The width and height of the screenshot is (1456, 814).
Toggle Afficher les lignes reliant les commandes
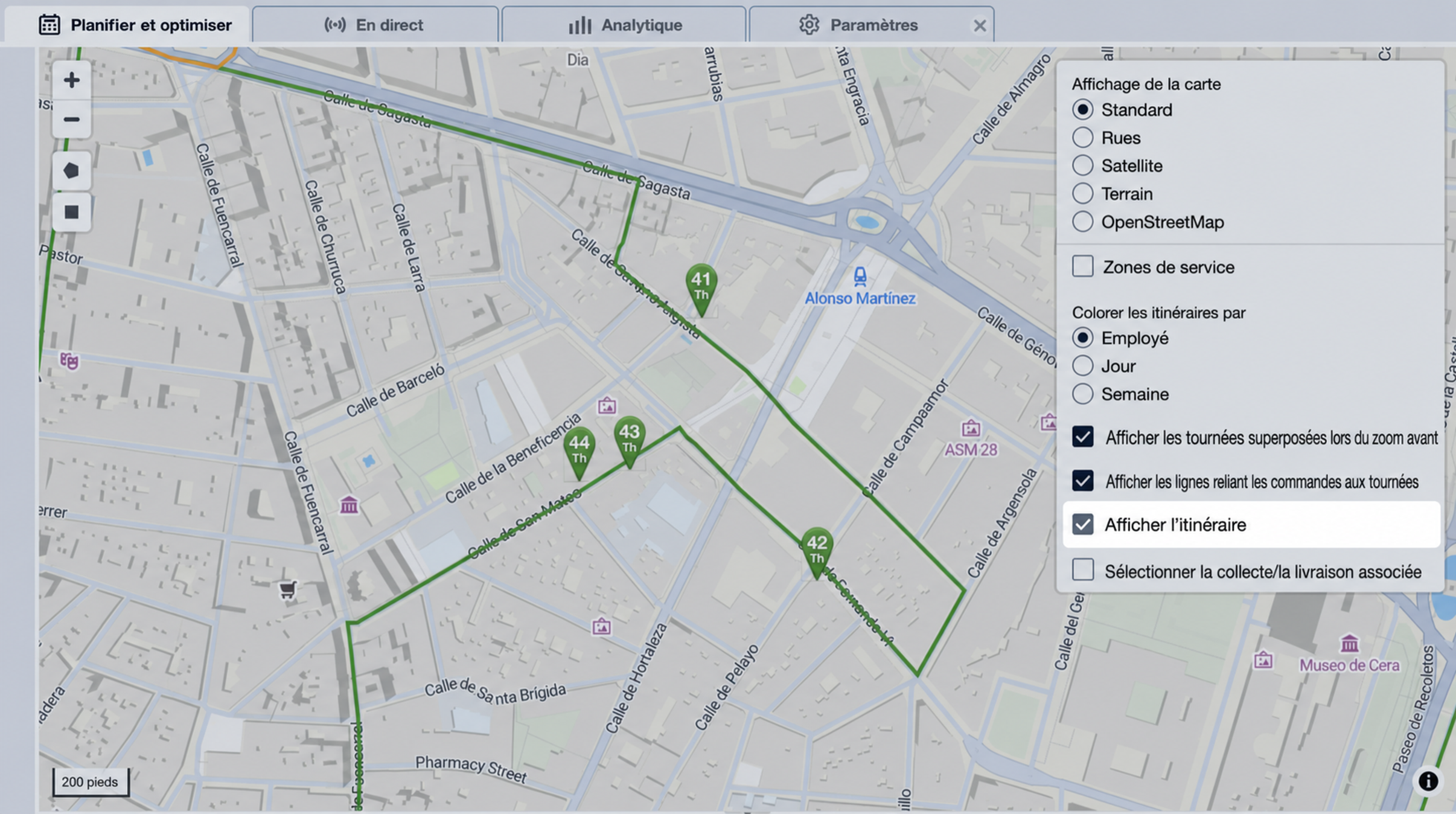click(1082, 481)
